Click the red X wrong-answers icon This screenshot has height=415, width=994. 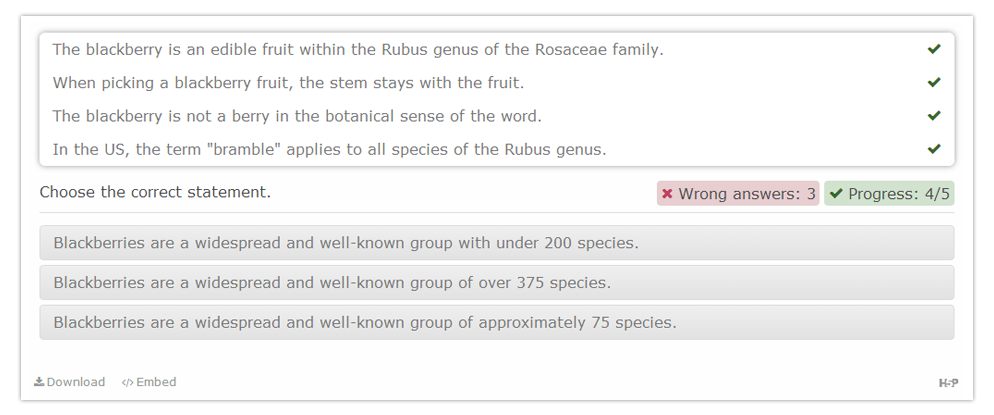coord(667,193)
